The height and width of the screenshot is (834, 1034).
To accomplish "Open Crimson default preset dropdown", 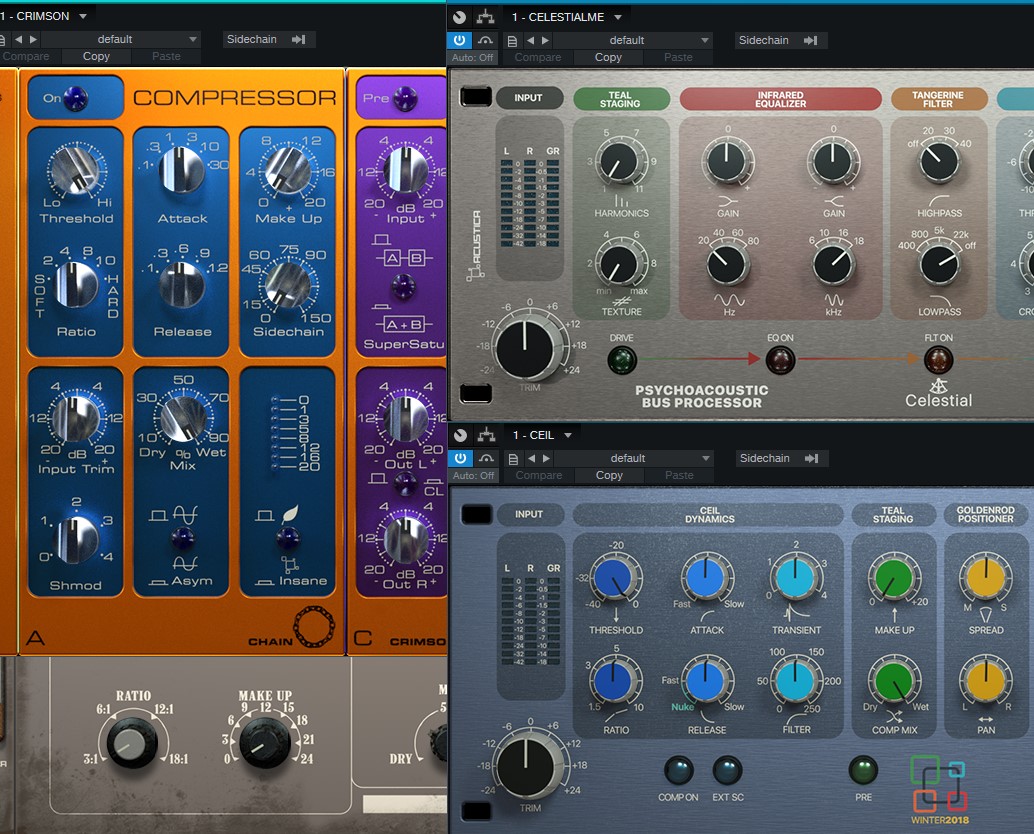I will [x=120, y=40].
